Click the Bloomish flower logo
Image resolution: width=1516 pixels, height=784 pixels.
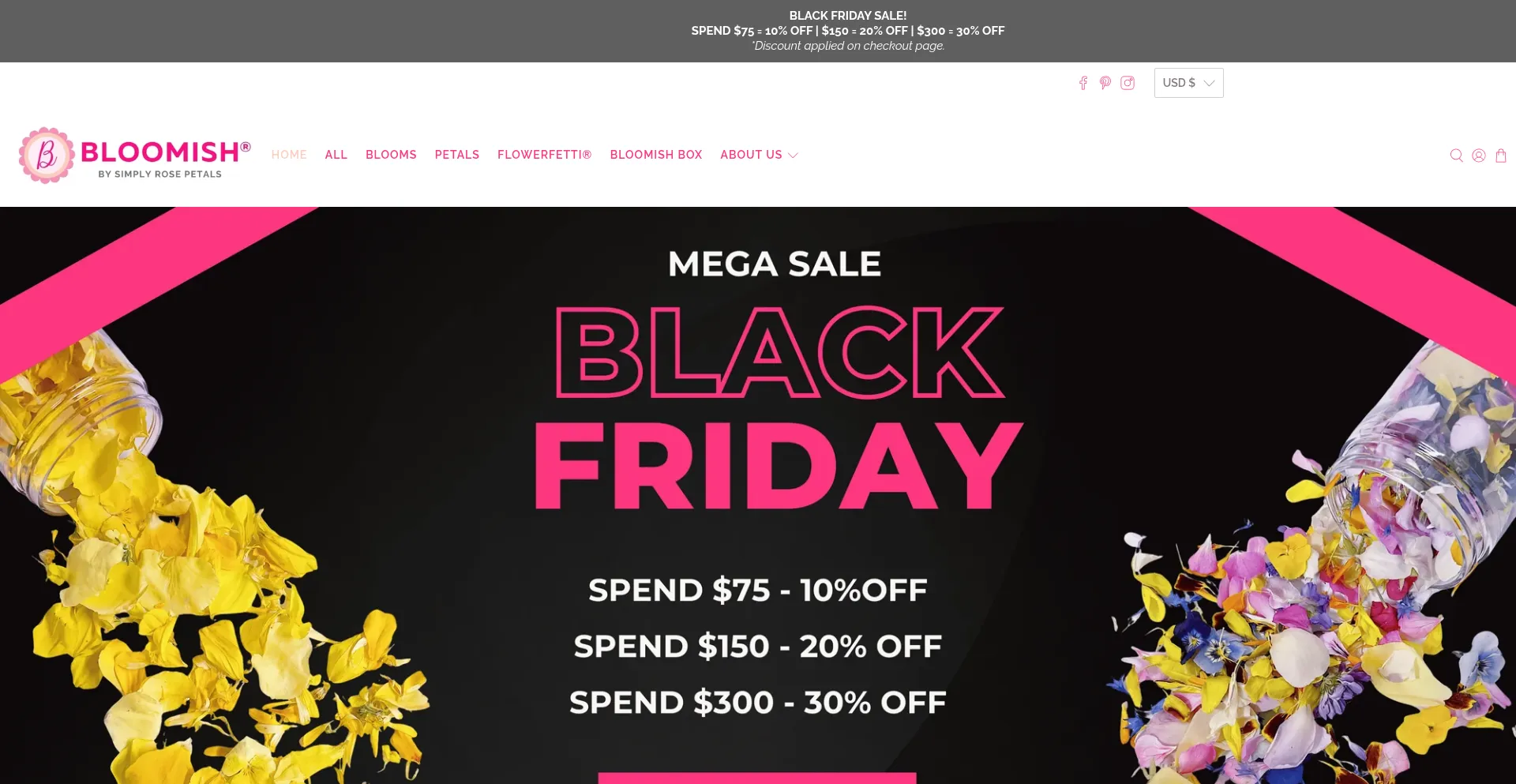pyautogui.click(x=47, y=156)
